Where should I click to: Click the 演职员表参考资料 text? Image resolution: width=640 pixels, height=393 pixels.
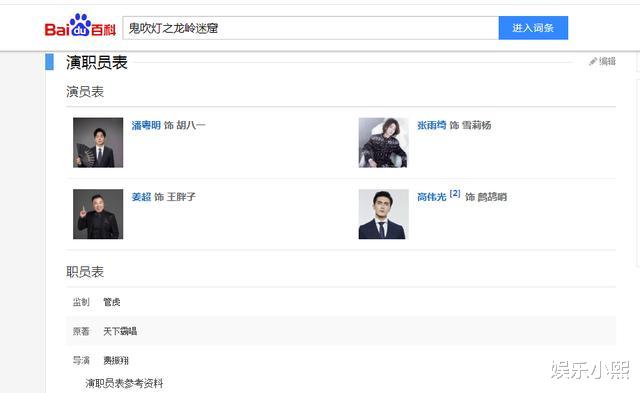coord(124,383)
